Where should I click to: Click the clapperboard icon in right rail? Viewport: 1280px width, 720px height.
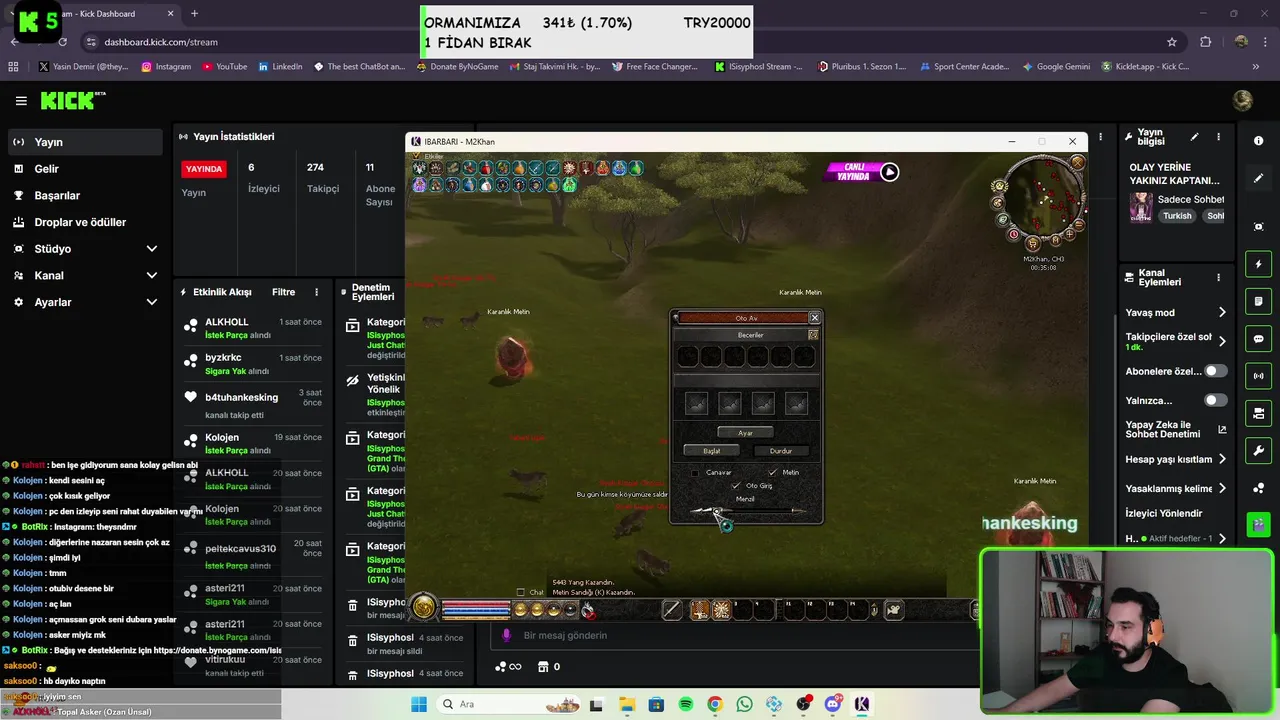click(x=1258, y=523)
